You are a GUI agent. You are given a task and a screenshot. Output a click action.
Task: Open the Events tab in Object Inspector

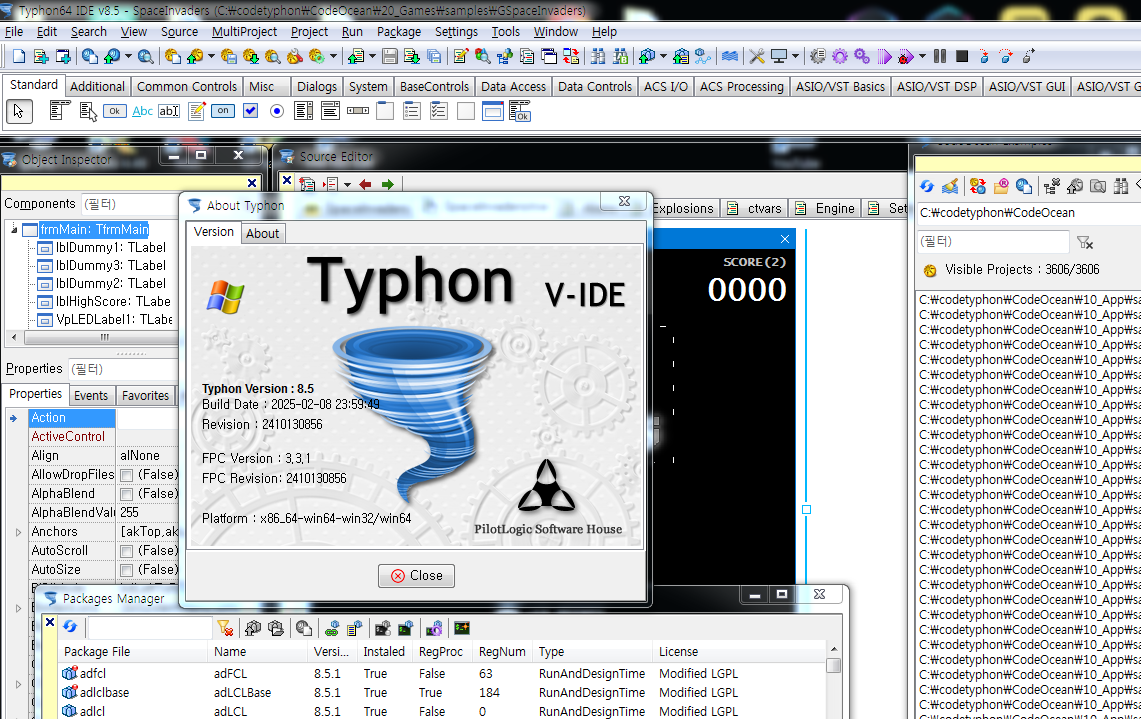click(91, 395)
